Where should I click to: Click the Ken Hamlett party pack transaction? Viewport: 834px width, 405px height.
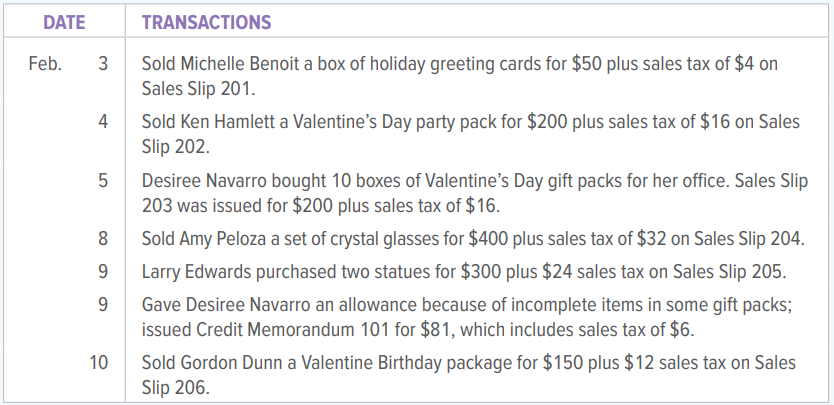(x=471, y=134)
